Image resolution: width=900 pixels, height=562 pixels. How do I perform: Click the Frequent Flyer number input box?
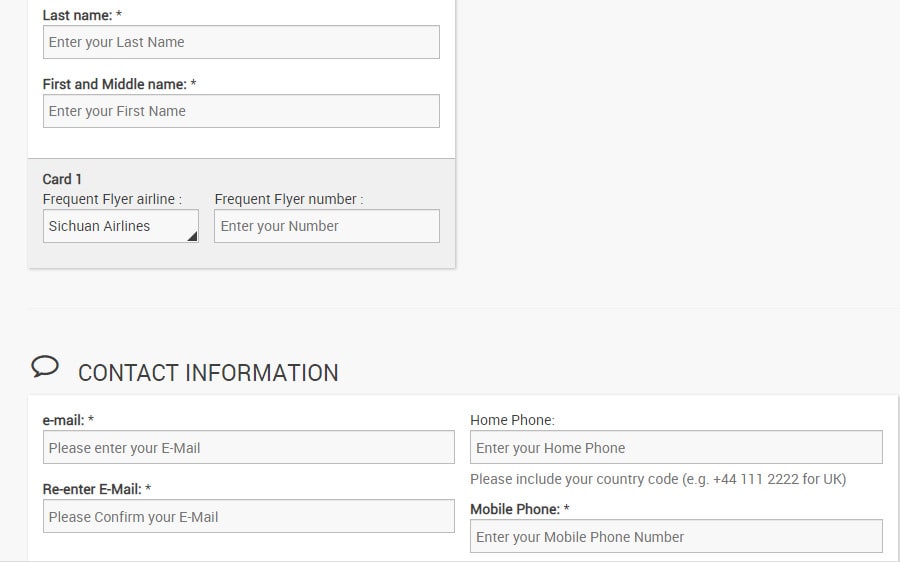pos(327,226)
